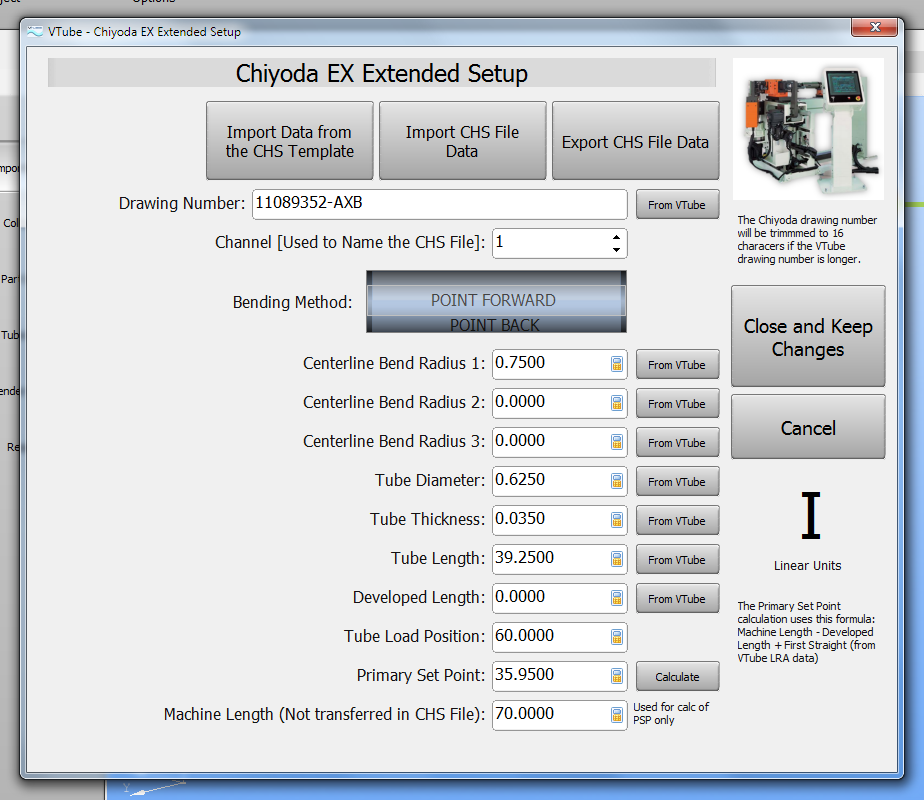The width and height of the screenshot is (924, 800).
Task: Click the Chiyoda bender machine image
Action: [x=808, y=129]
